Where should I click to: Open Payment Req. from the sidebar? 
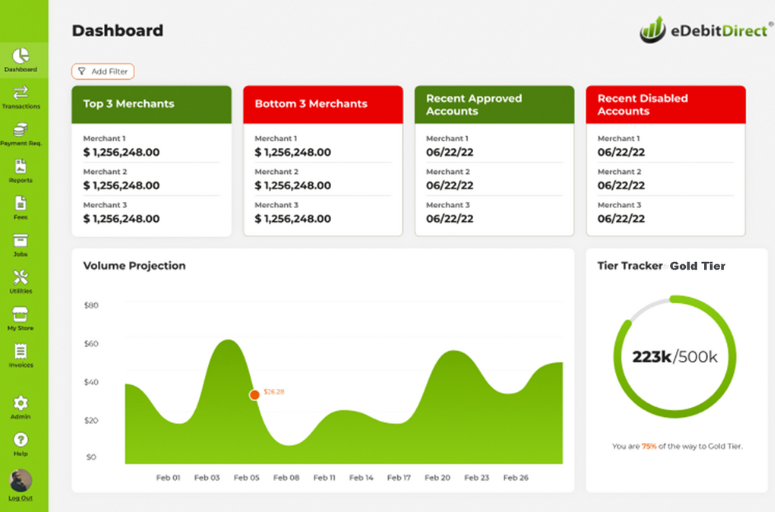click(21, 131)
